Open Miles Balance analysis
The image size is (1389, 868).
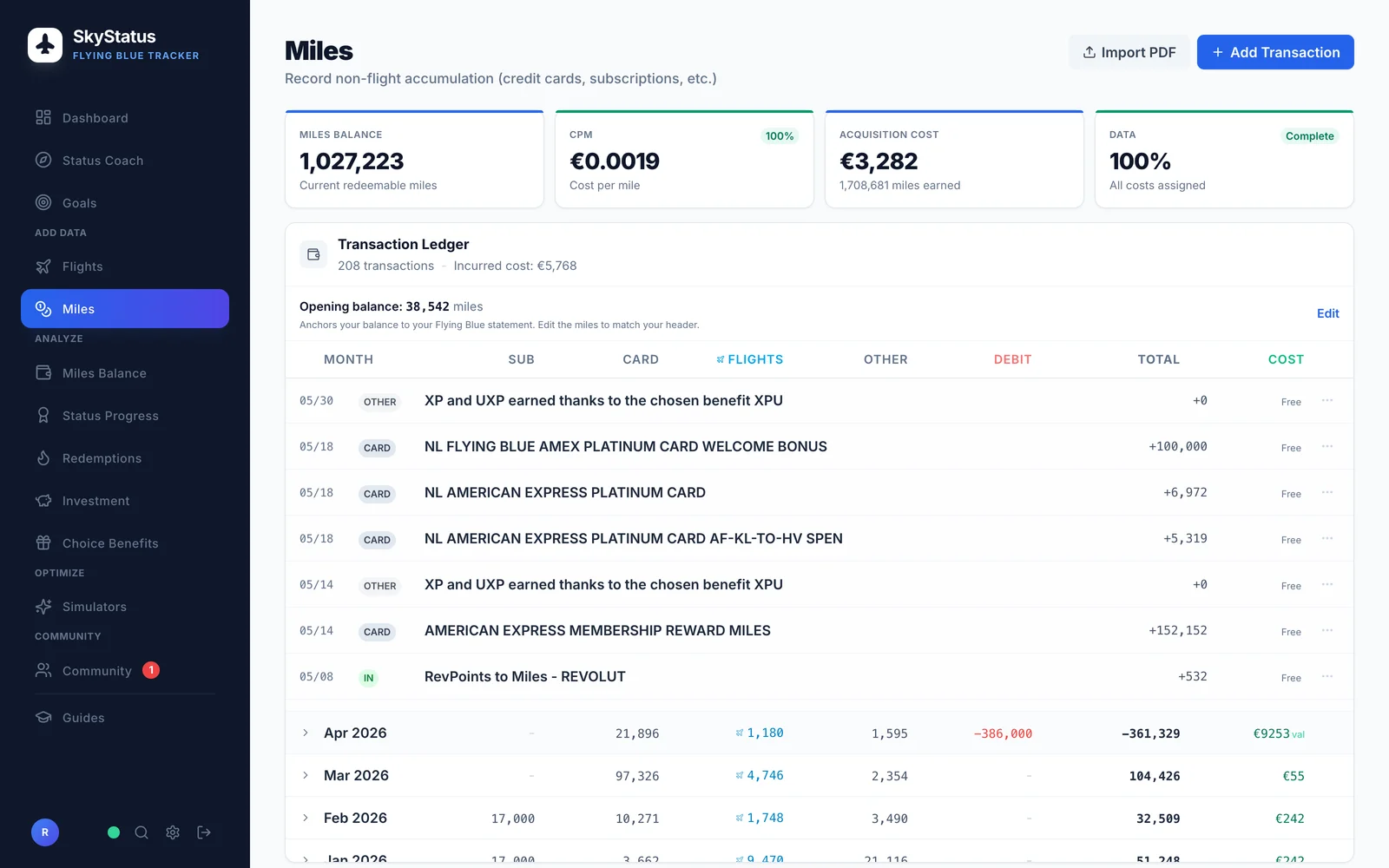(x=125, y=373)
